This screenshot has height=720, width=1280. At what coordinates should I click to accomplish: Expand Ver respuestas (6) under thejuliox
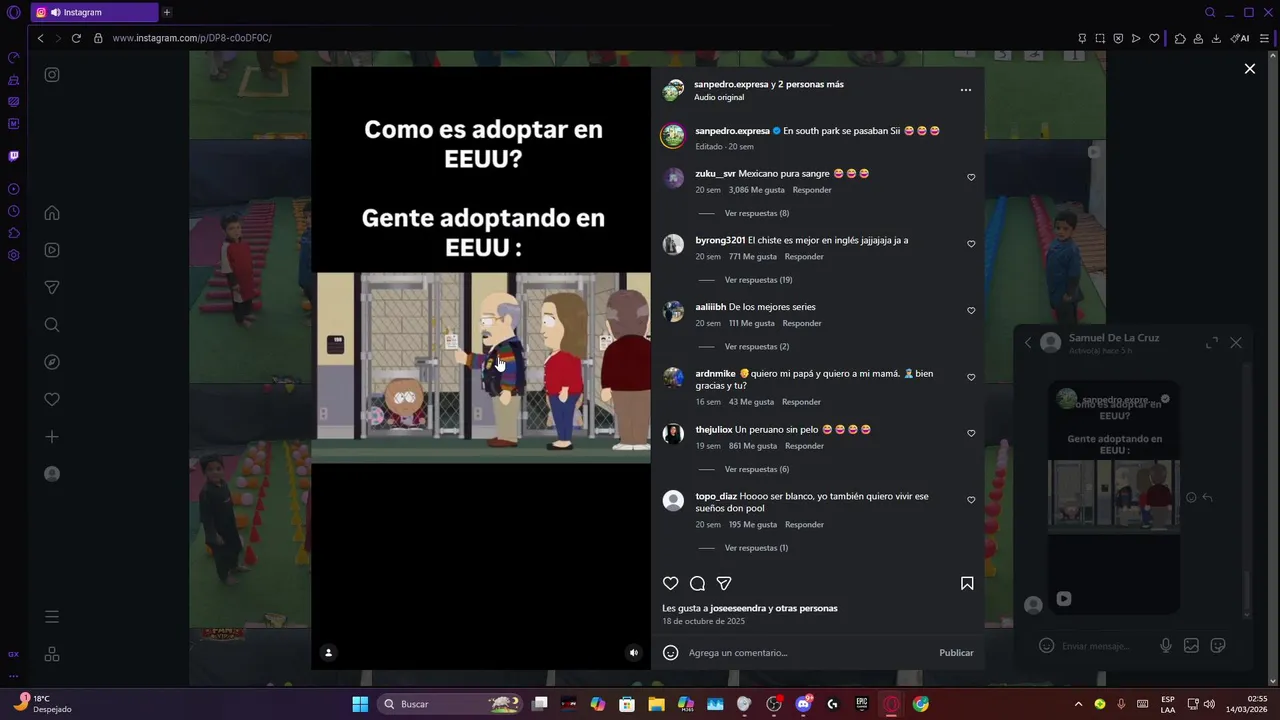pyautogui.click(x=756, y=469)
